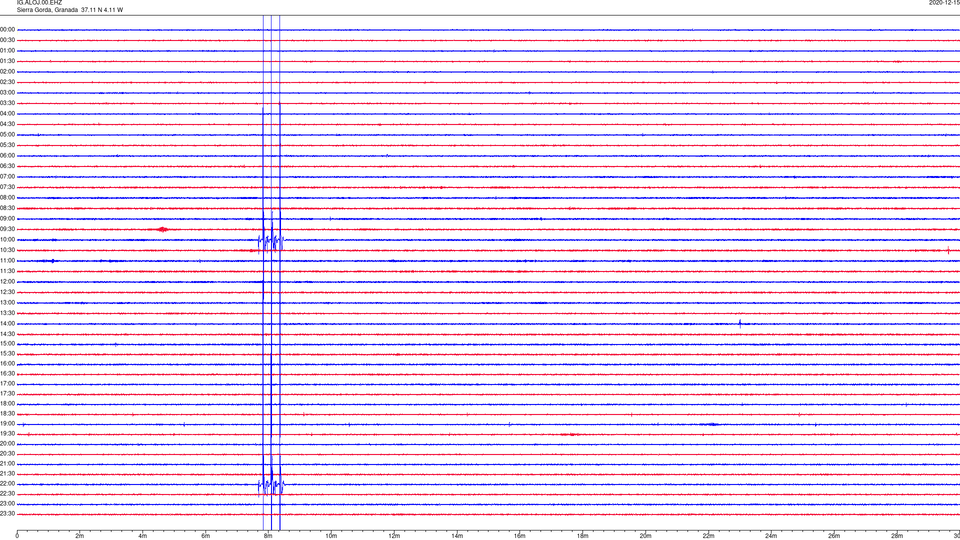This screenshot has height=540, width=960.
Task: Select the 11:00 time label
Action: coord(7,260)
